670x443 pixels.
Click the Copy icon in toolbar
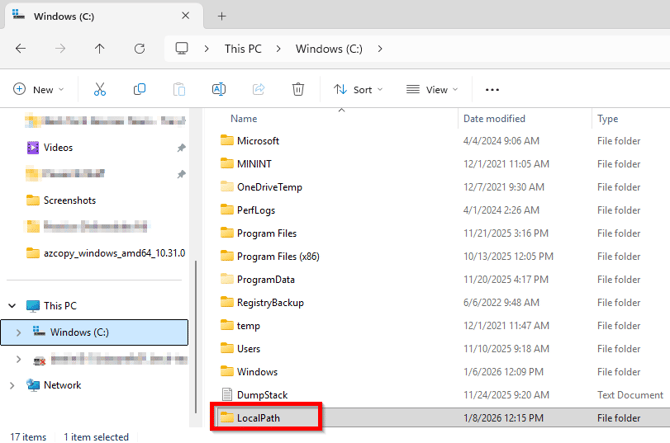(139, 89)
